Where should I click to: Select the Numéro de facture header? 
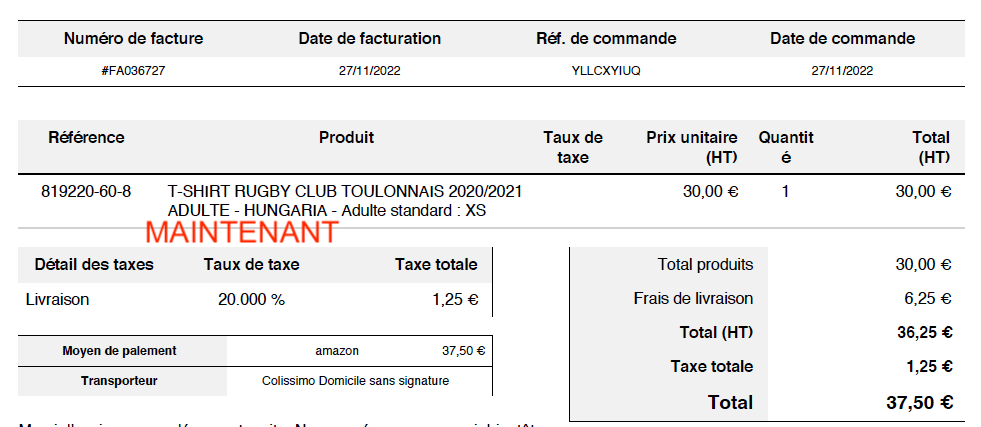coord(133,39)
